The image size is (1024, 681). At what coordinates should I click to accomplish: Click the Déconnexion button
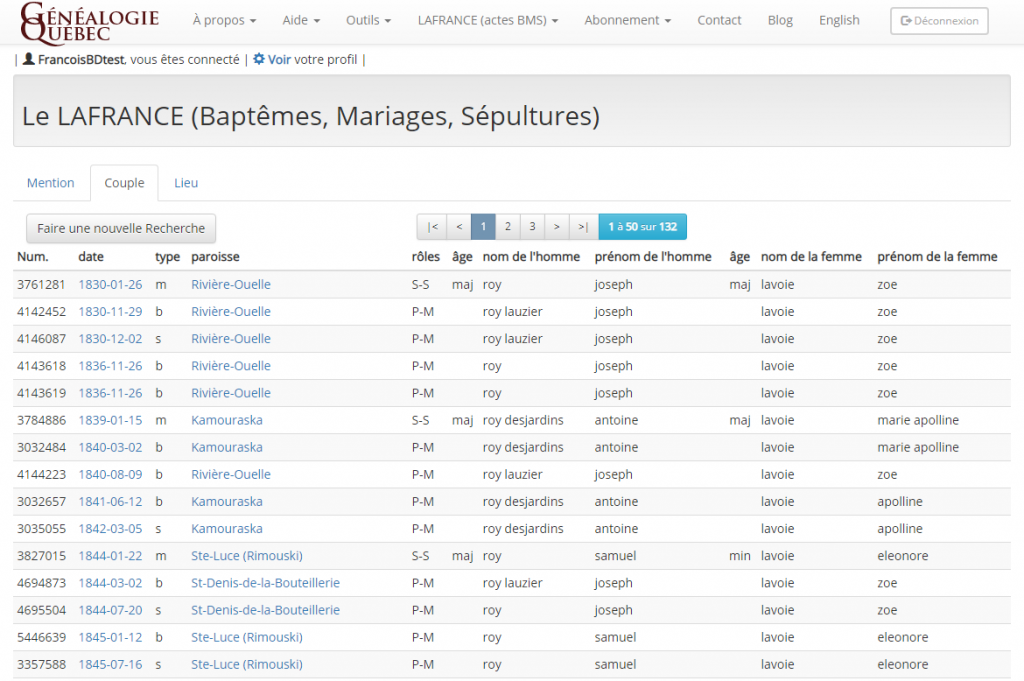click(939, 21)
